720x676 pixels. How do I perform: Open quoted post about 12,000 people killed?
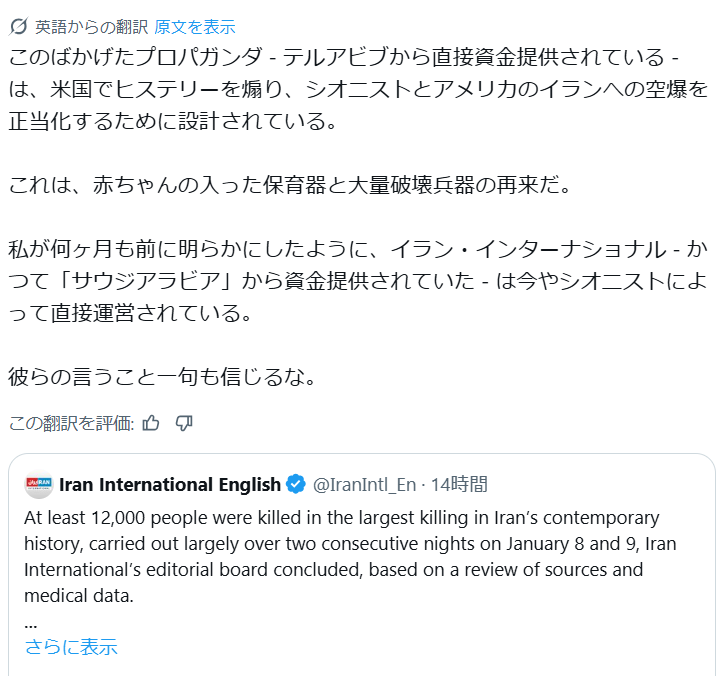tap(342, 545)
